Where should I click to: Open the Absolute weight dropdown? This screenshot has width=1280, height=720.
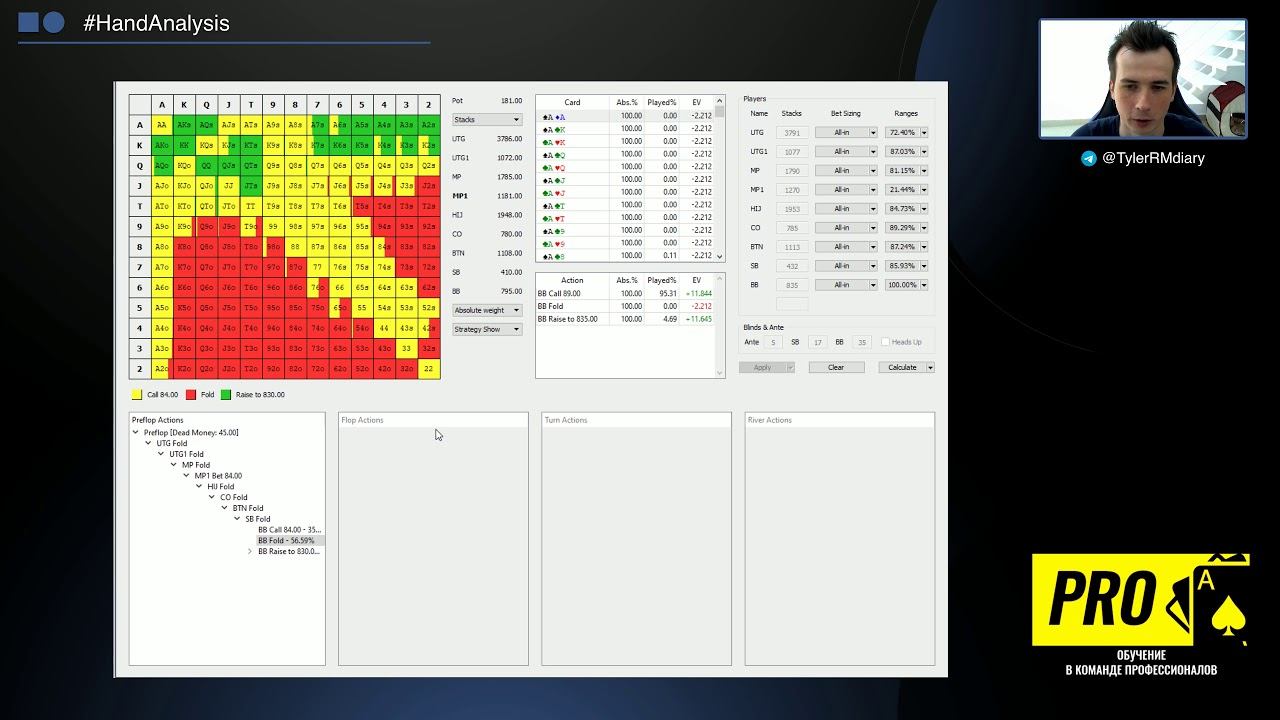pyautogui.click(x=487, y=310)
